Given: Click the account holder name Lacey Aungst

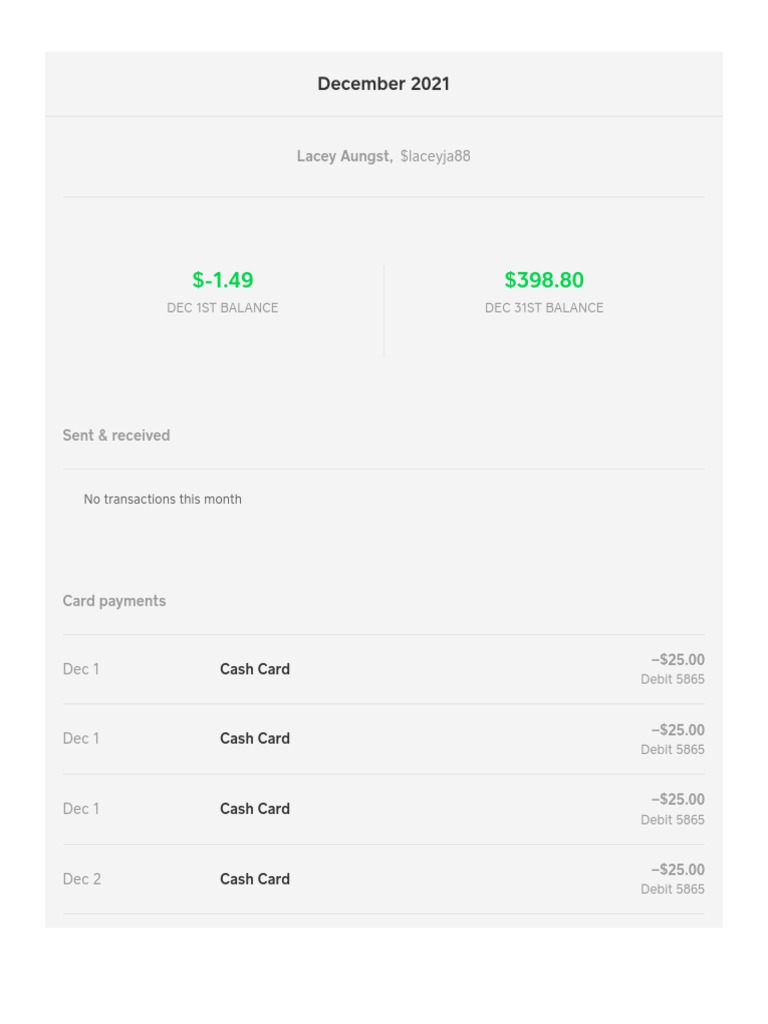Looking at the screenshot, I should tap(344, 156).
